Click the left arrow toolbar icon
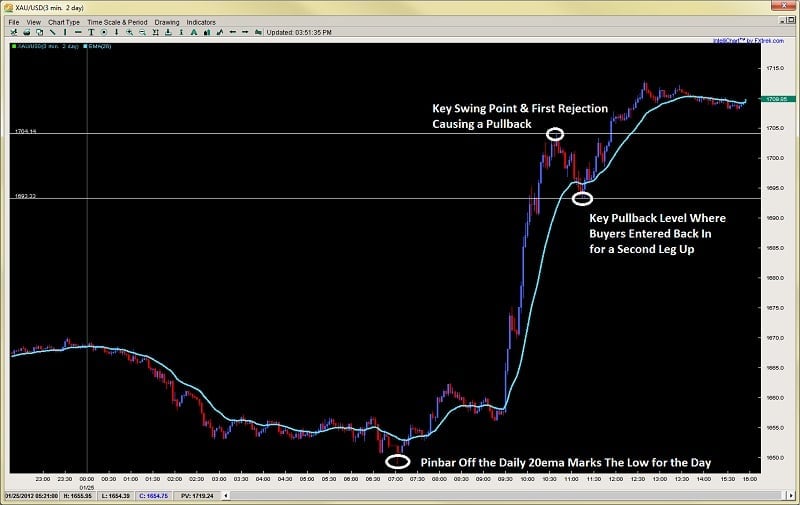800x505 pixels. [232, 32]
